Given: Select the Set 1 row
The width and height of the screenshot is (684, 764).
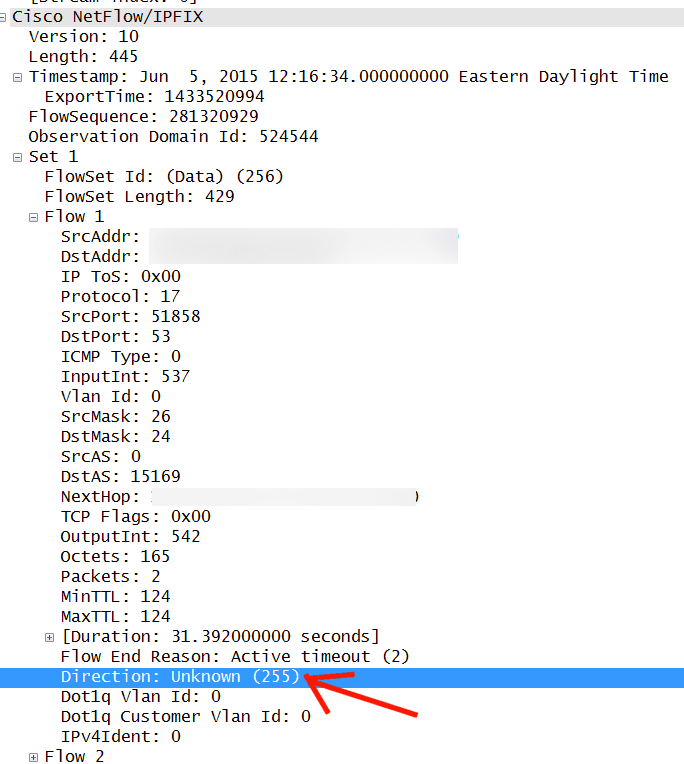Looking at the screenshot, I should 54,157.
